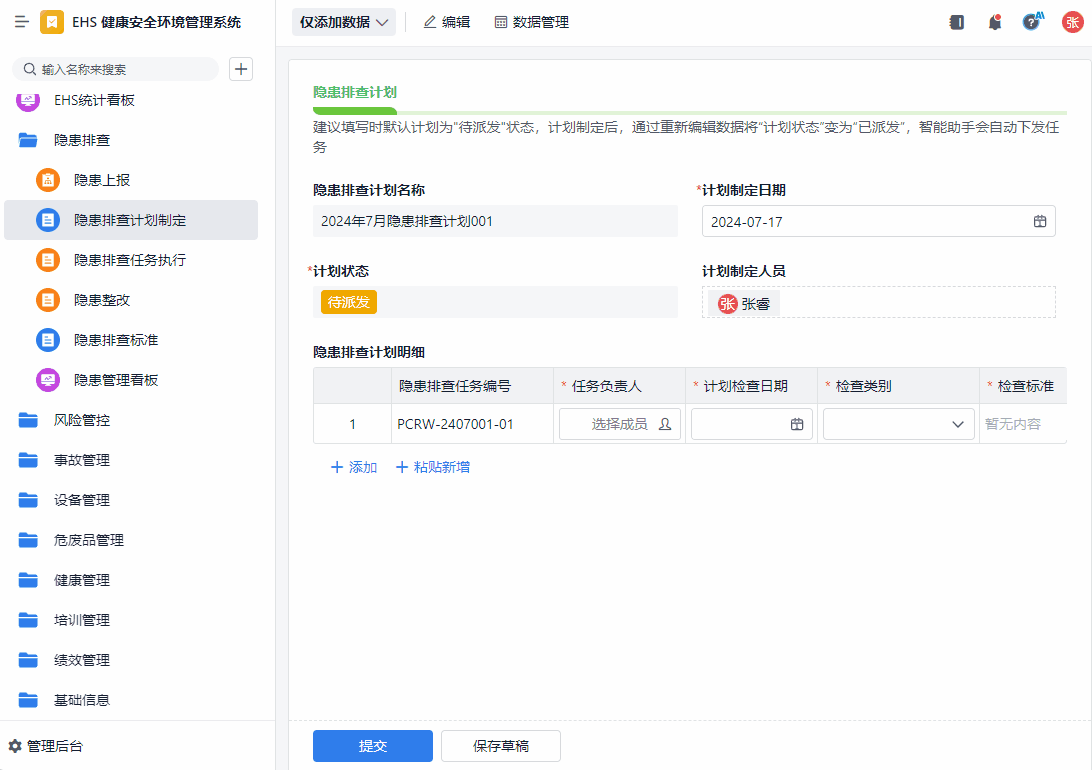This screenshot has height=770, width=1092.
Task: Click the 添加 row link
Action: tap(354, 467)
